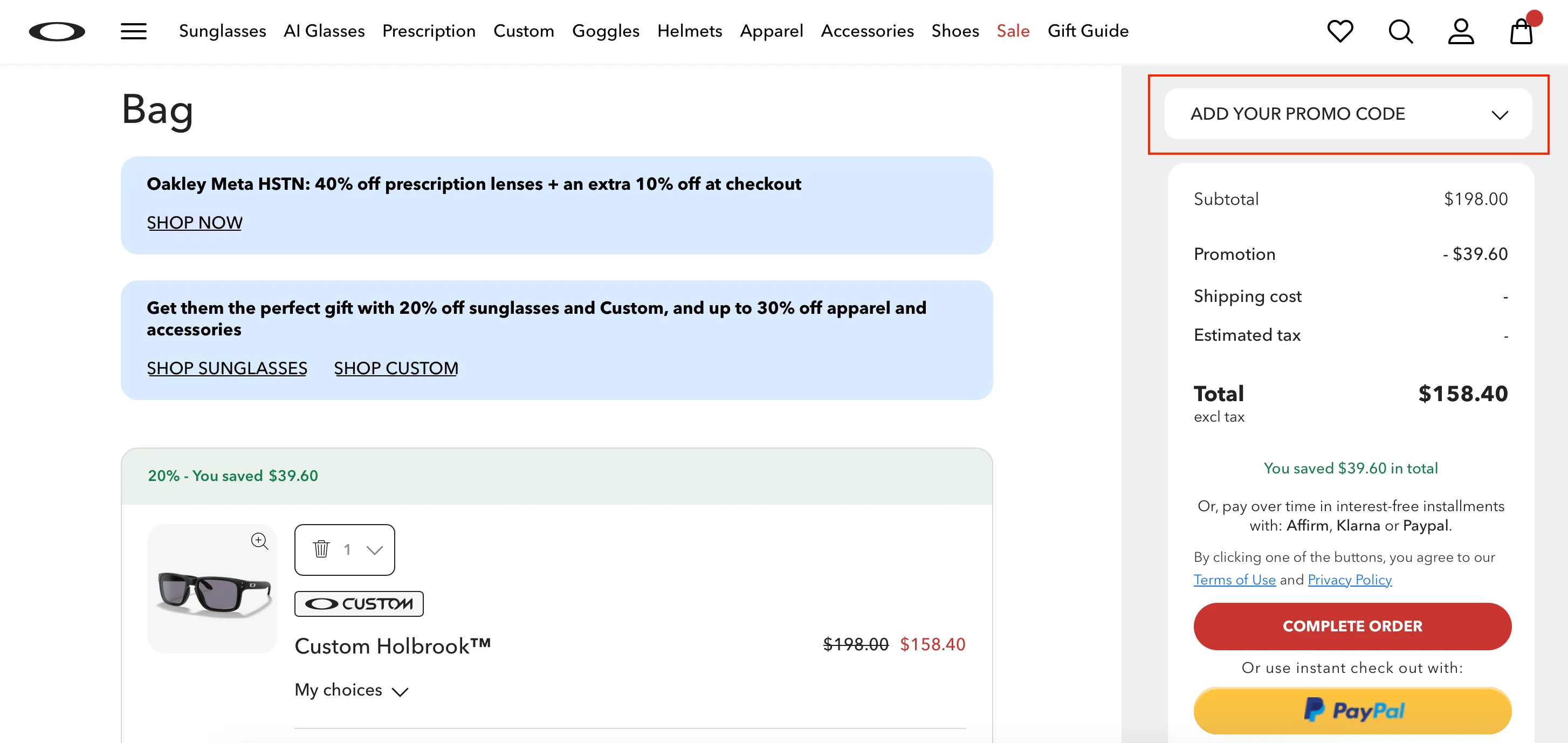Click the trash icon to remove item
1568x743 pixels.
pos(321,549)
